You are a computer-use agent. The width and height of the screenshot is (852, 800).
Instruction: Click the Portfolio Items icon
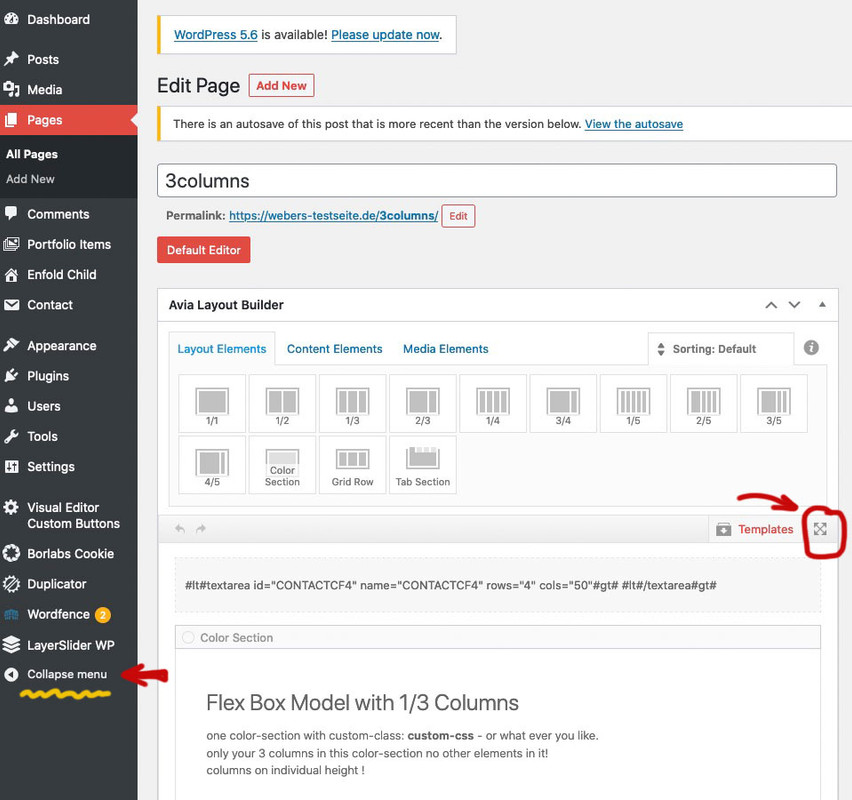pyautogui.click(x=11, y=244)
